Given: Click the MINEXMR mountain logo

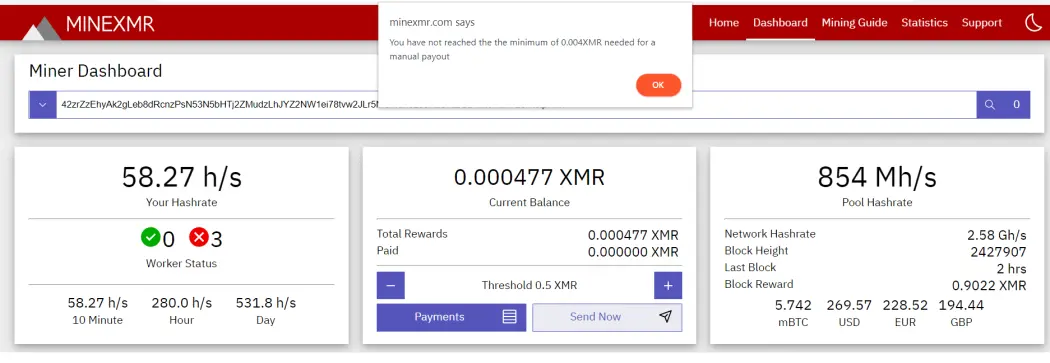Looking at the screenshot, I should 42,28.
